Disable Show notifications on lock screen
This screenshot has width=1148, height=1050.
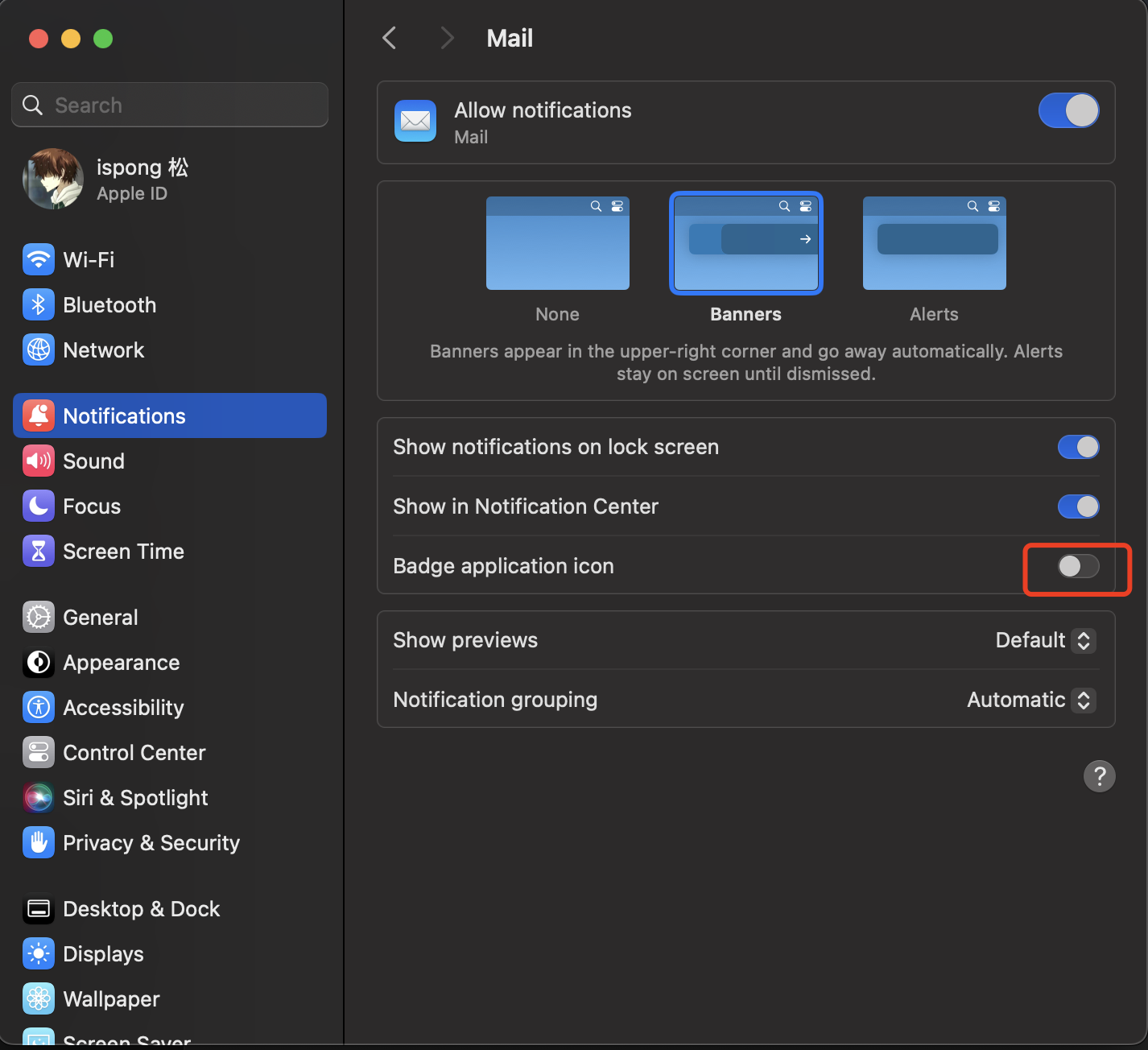pyautogui.click(x=1078, y=447)
